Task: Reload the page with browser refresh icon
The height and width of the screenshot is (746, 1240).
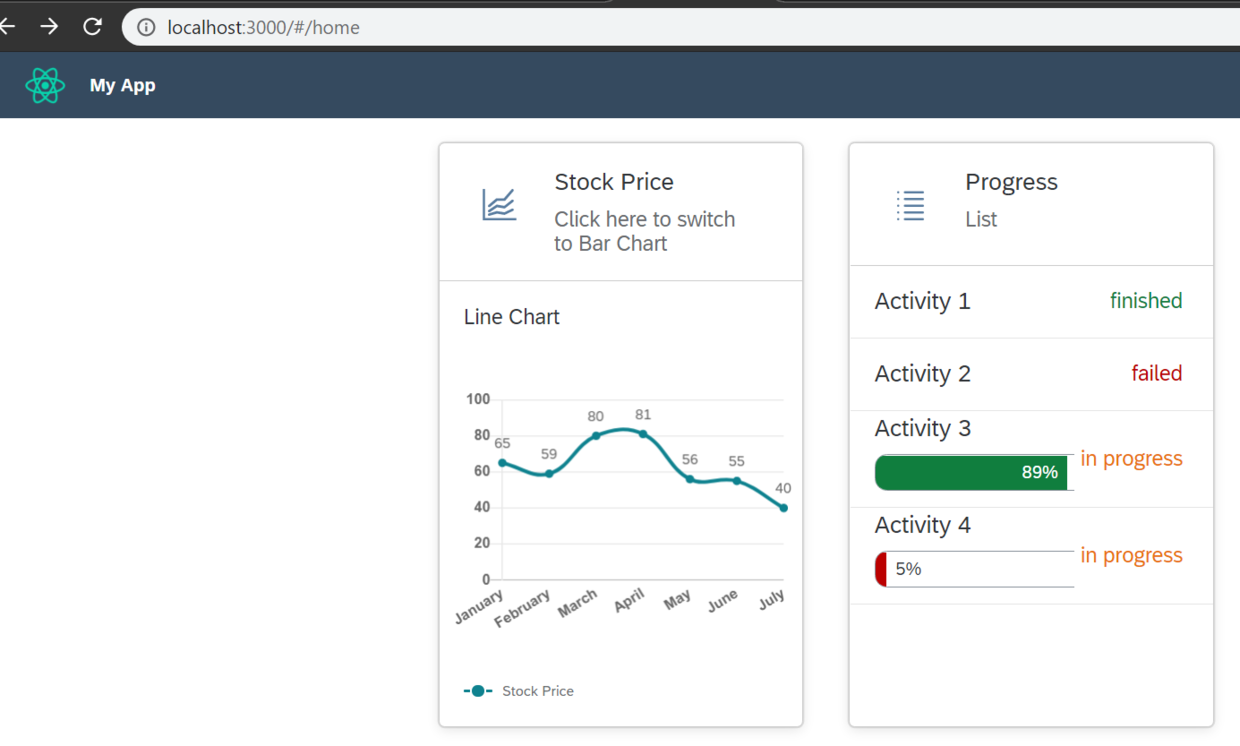Action: [93, 27]
